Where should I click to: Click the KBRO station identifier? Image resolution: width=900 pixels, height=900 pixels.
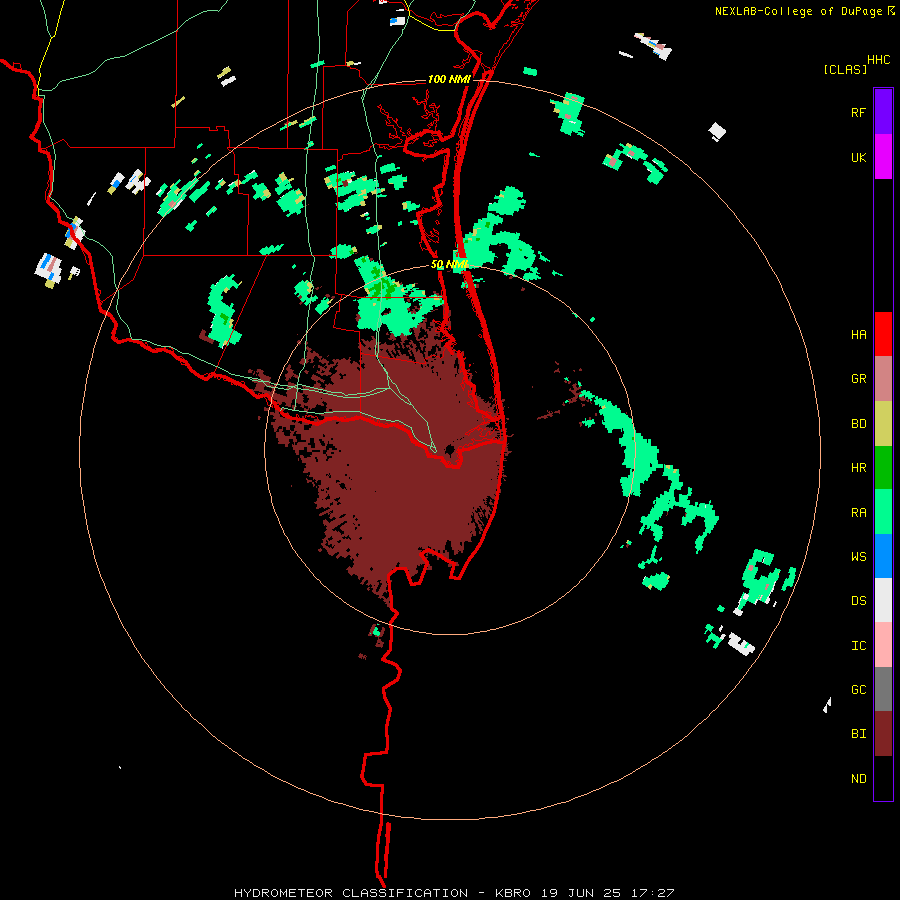coord(514,893)
